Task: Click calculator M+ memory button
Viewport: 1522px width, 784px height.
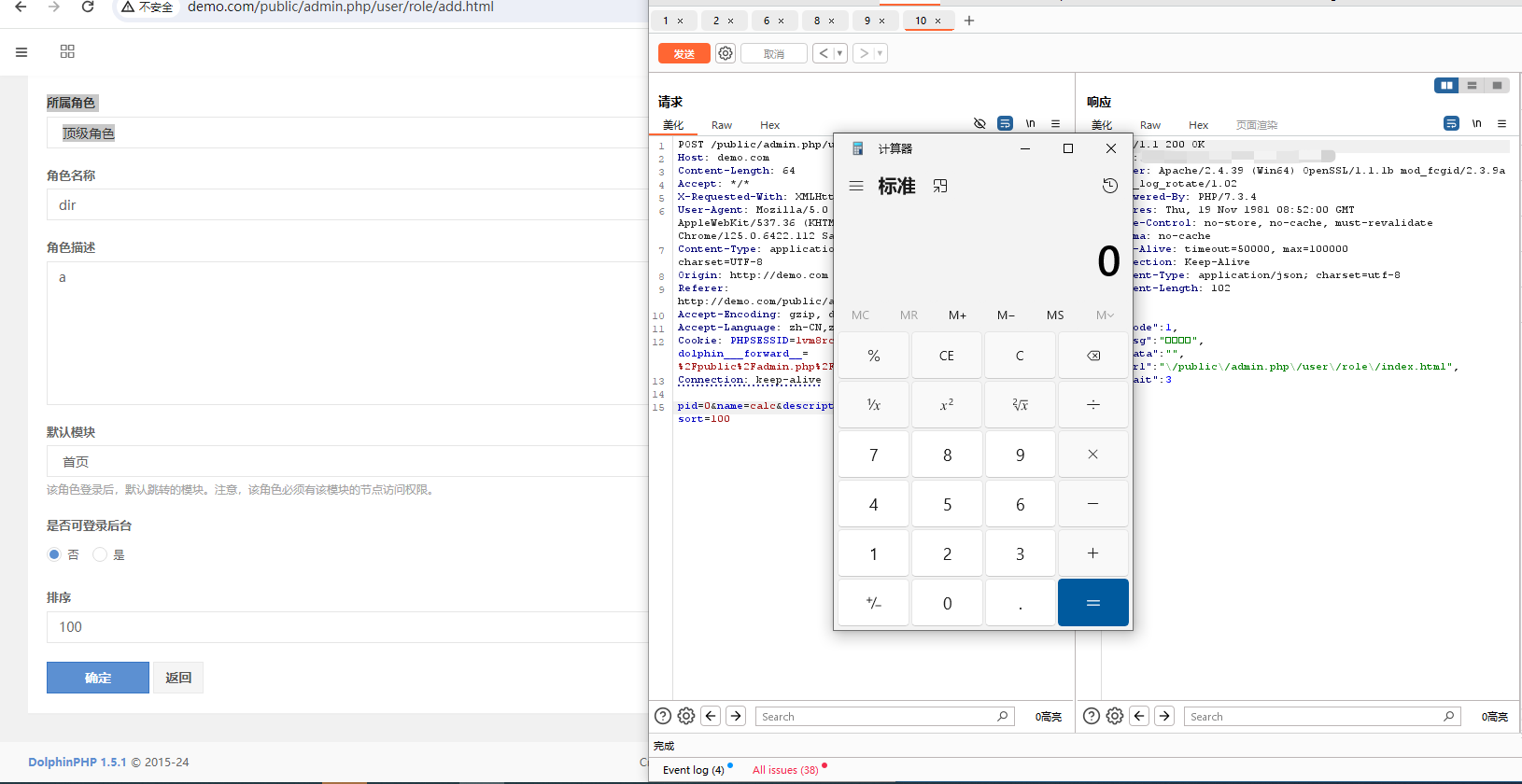Action: 957,315
